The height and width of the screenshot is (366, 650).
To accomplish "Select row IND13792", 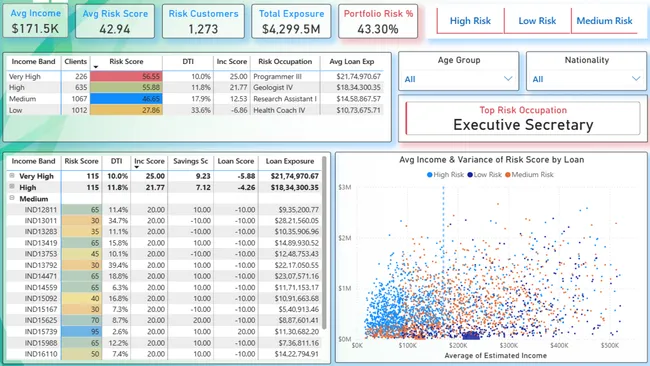I will click(164, 265).
